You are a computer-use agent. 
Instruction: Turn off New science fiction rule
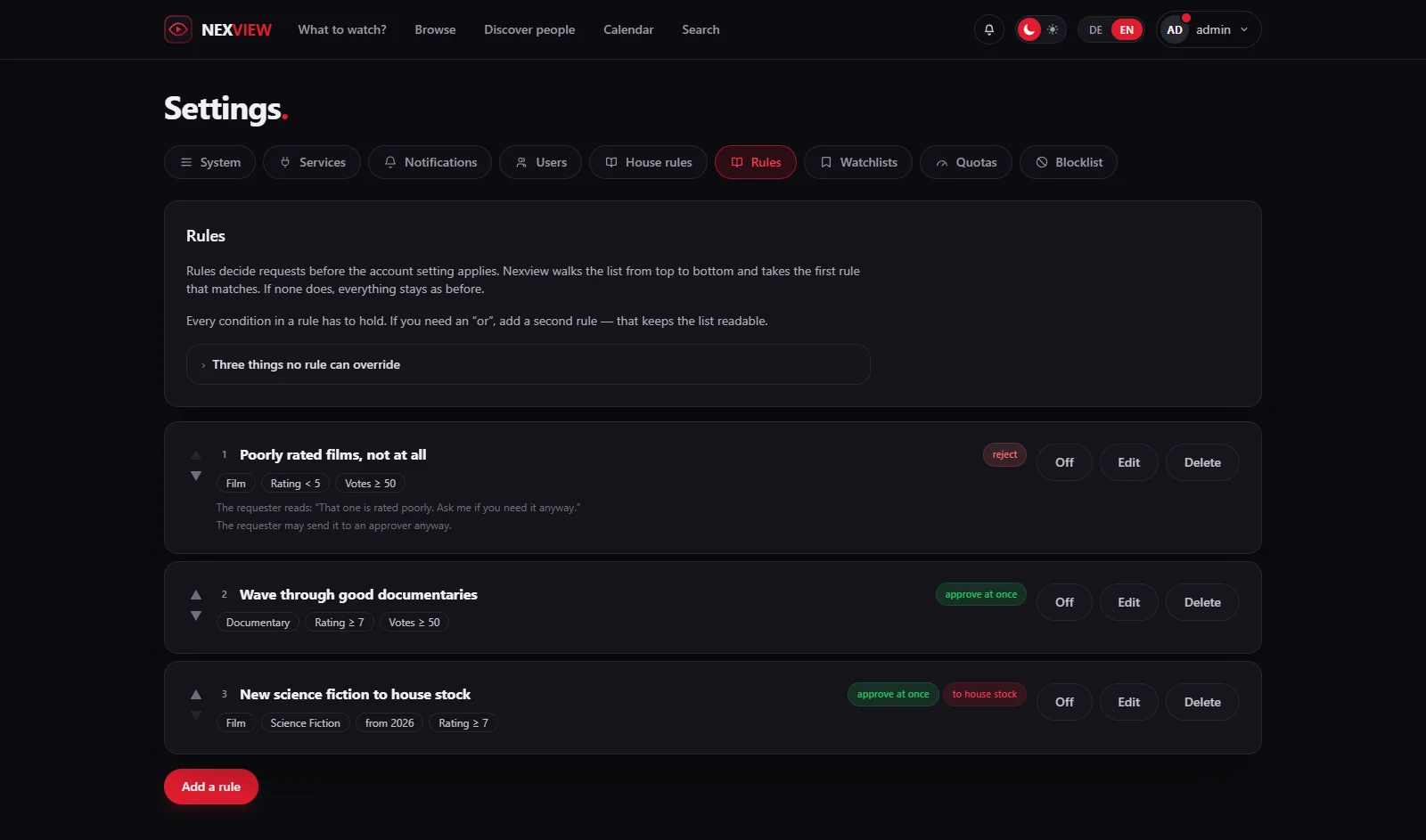1064,702
